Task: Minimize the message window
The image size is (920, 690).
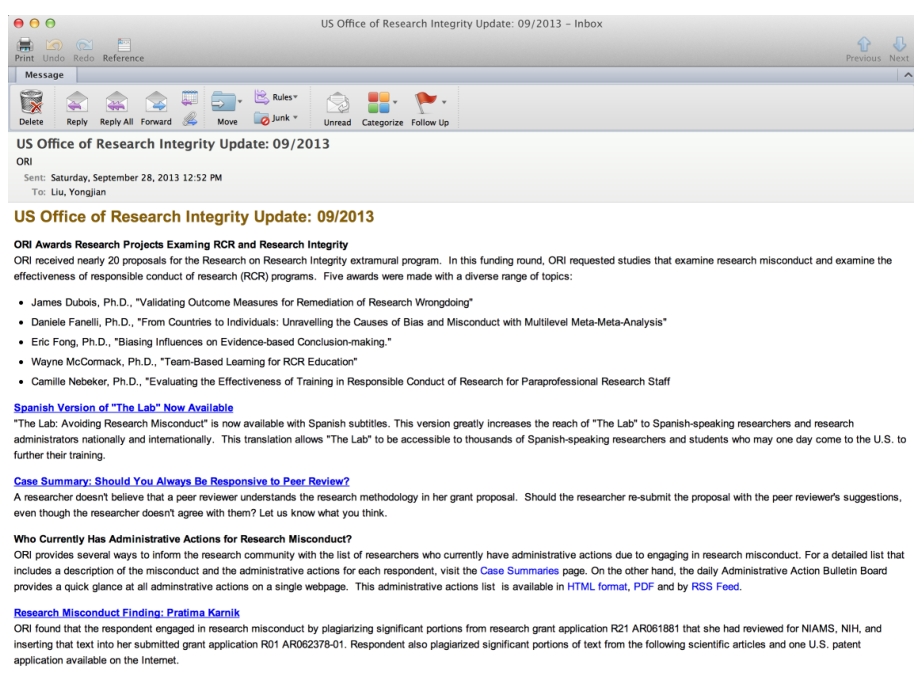Action: 35,23
